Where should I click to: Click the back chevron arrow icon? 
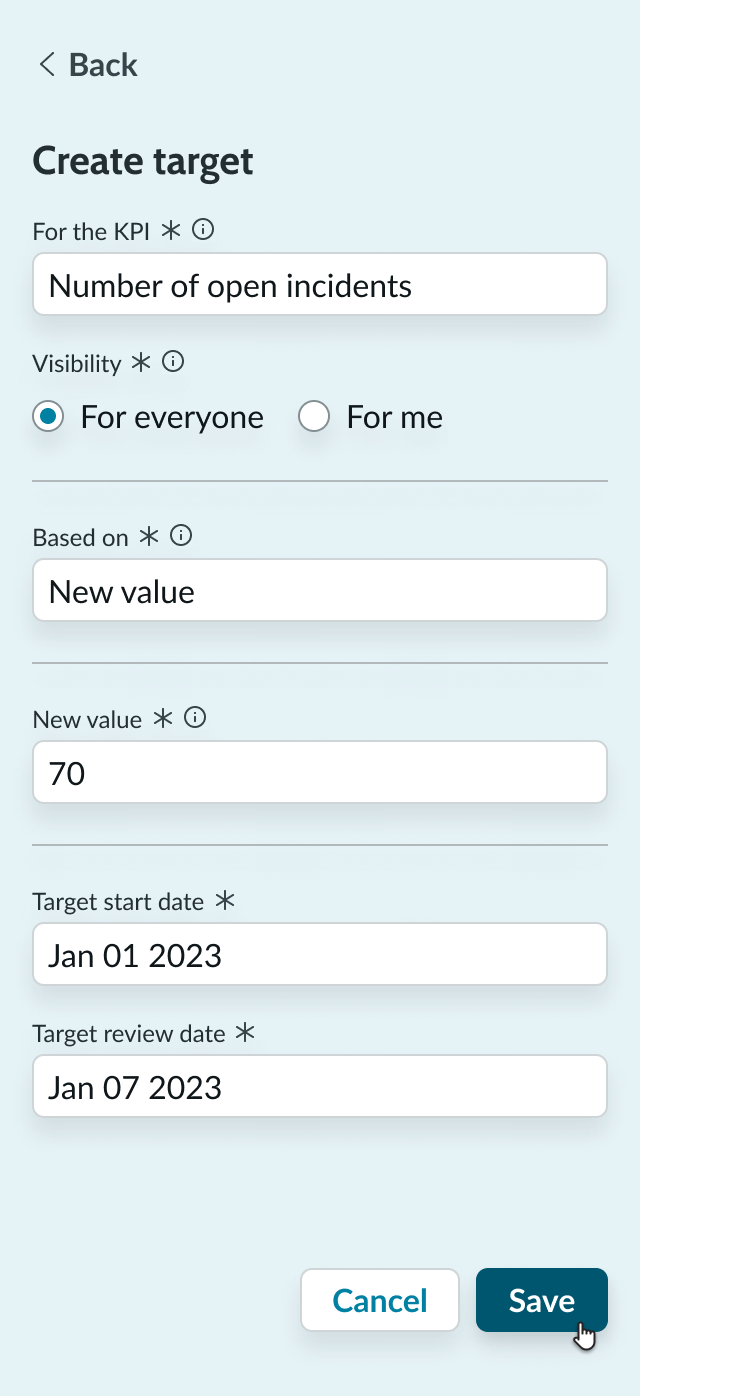(46, 64)
